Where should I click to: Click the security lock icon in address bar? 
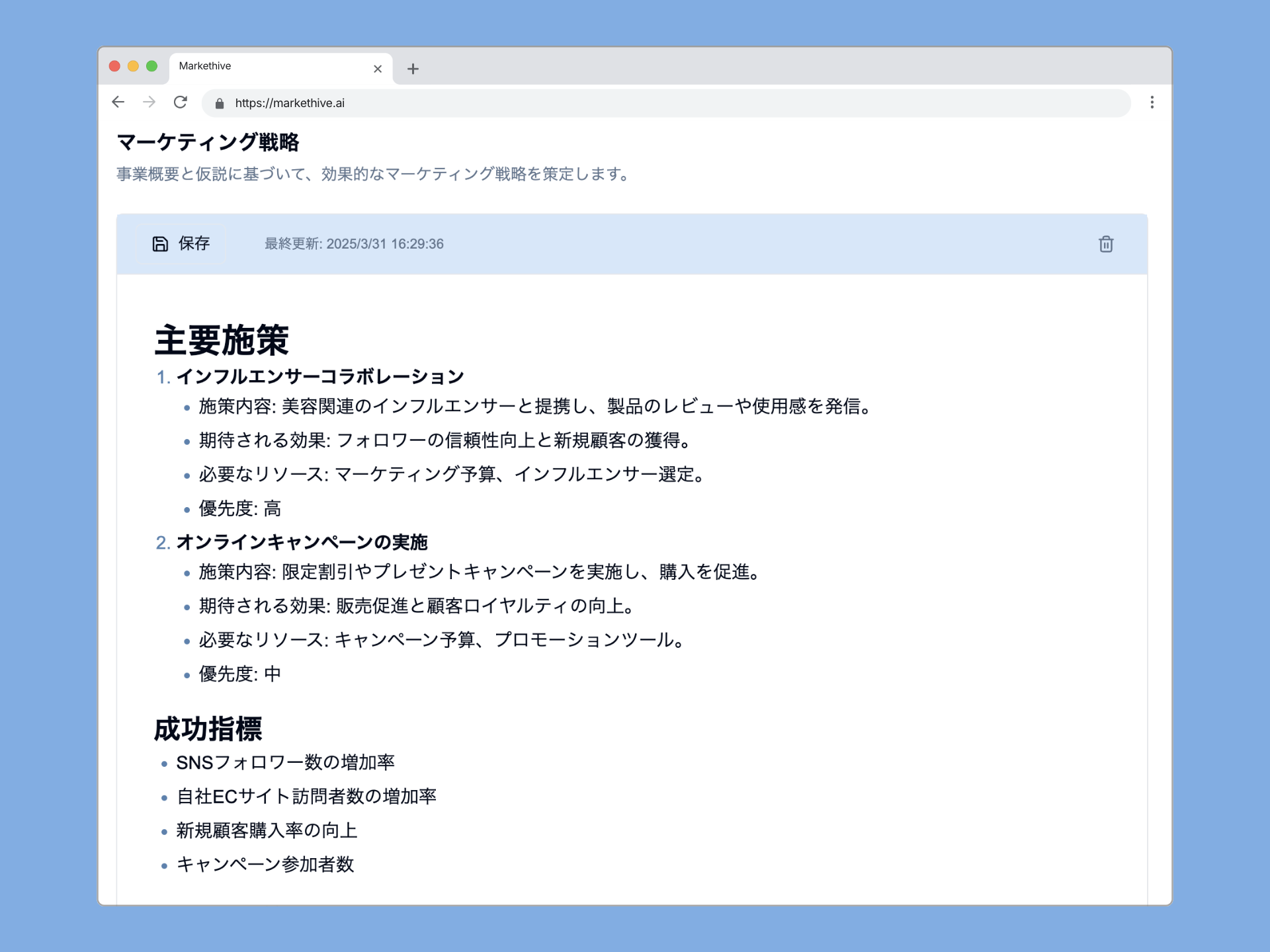pyautogui.click(x=220, y=103)
